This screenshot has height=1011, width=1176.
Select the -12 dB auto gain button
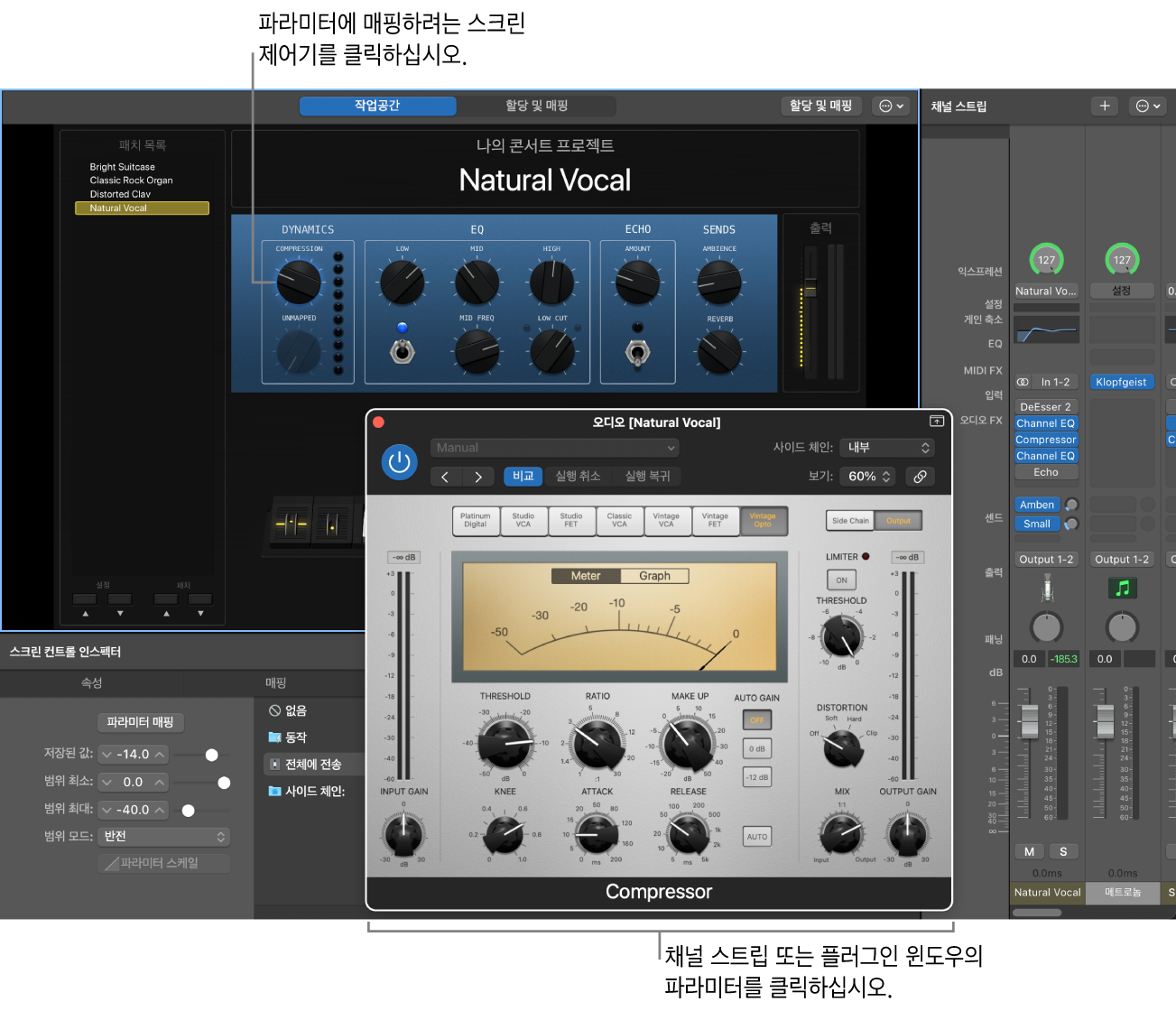pyautogui.click(x=756, y=778)
